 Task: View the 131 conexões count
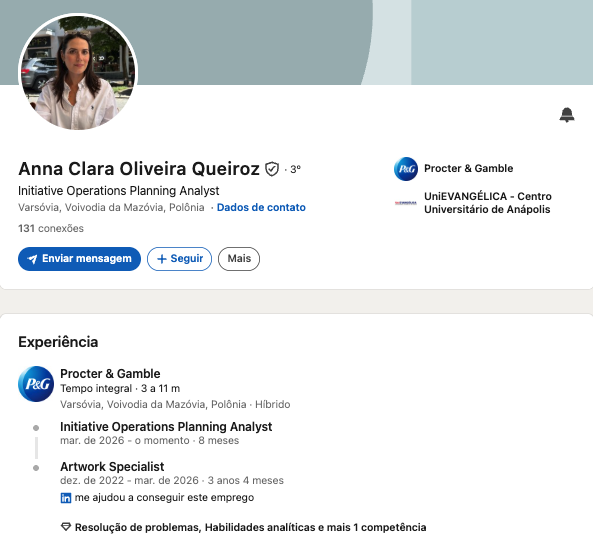pos(51,228)
